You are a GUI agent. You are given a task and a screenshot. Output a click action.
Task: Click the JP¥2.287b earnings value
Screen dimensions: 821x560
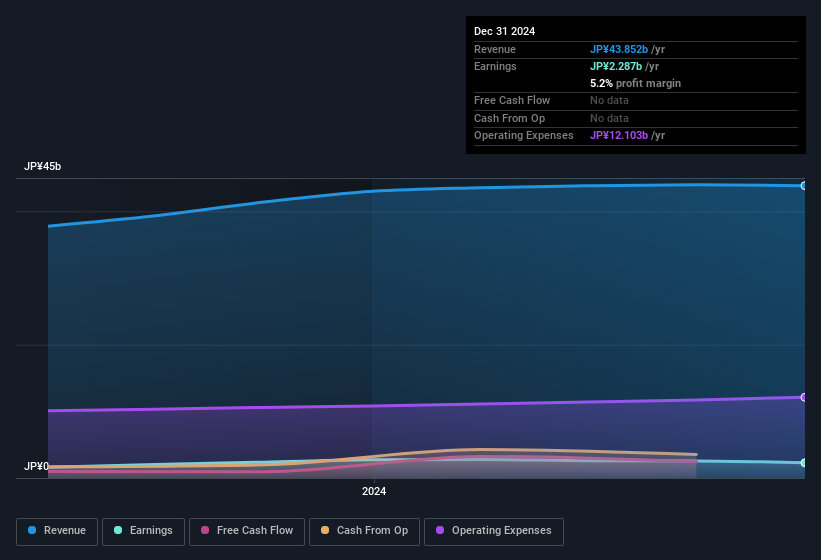point(616,66)
